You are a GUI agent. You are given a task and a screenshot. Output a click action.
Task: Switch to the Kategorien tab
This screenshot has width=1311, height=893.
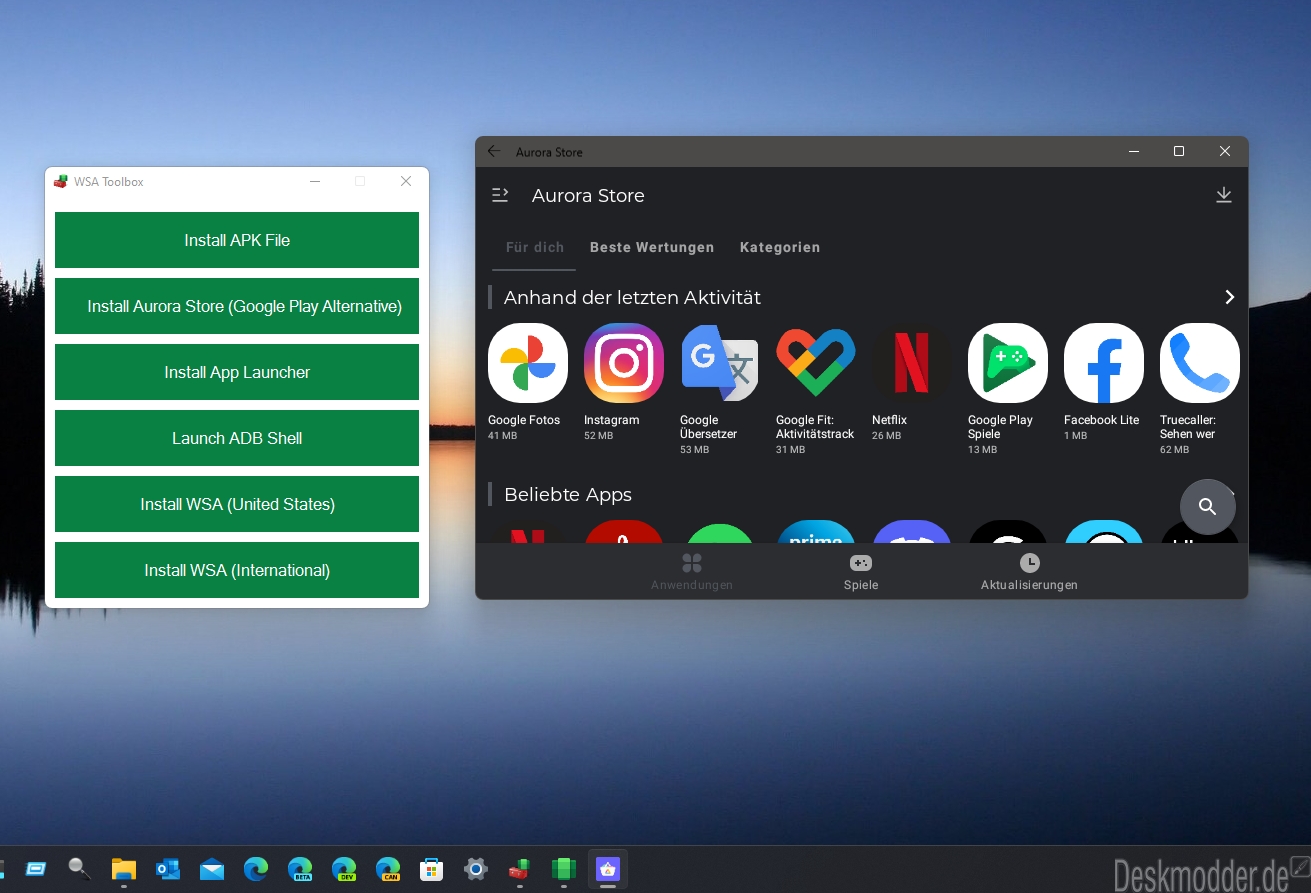pos(780,247)
